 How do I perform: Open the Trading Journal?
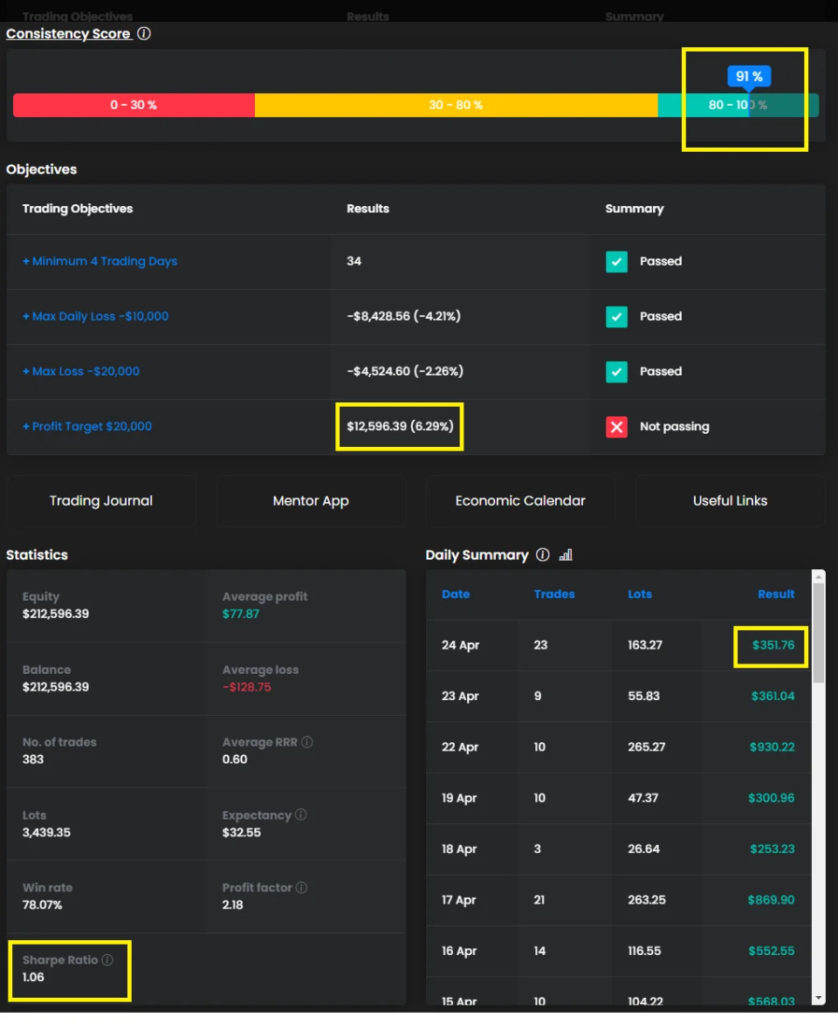[x=101, y=501]
